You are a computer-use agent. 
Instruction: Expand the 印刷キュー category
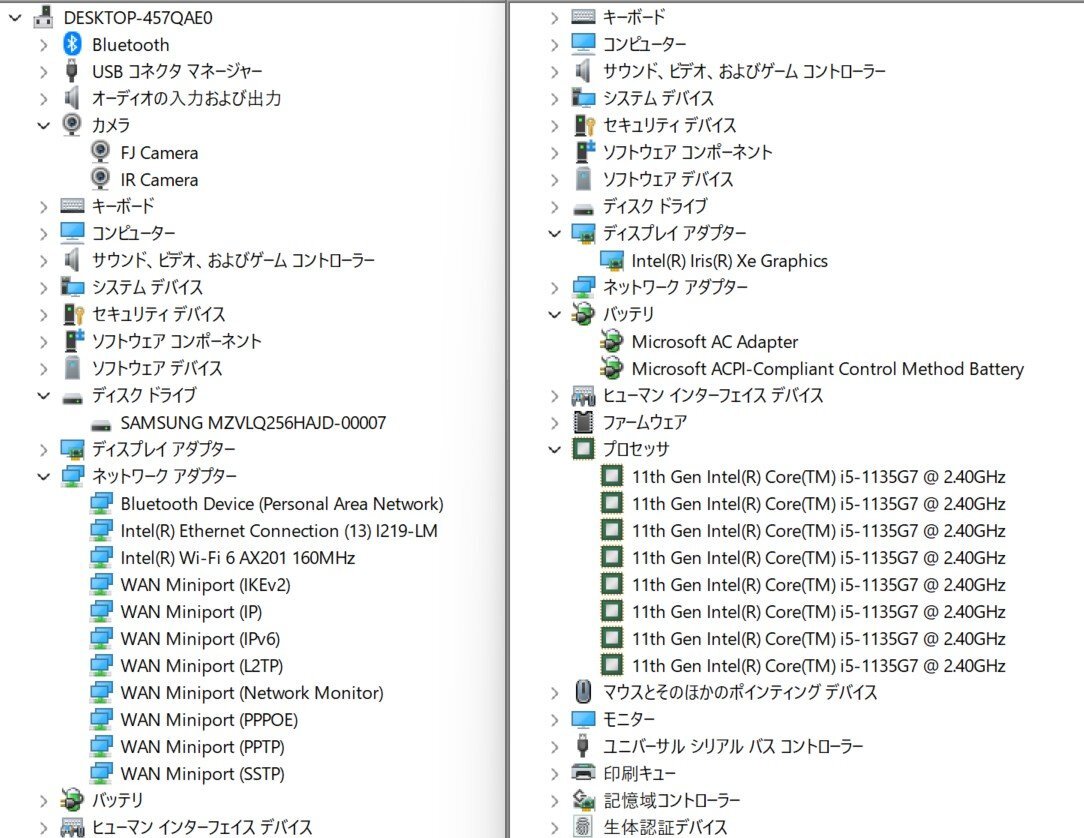click(x=554, y=774)
